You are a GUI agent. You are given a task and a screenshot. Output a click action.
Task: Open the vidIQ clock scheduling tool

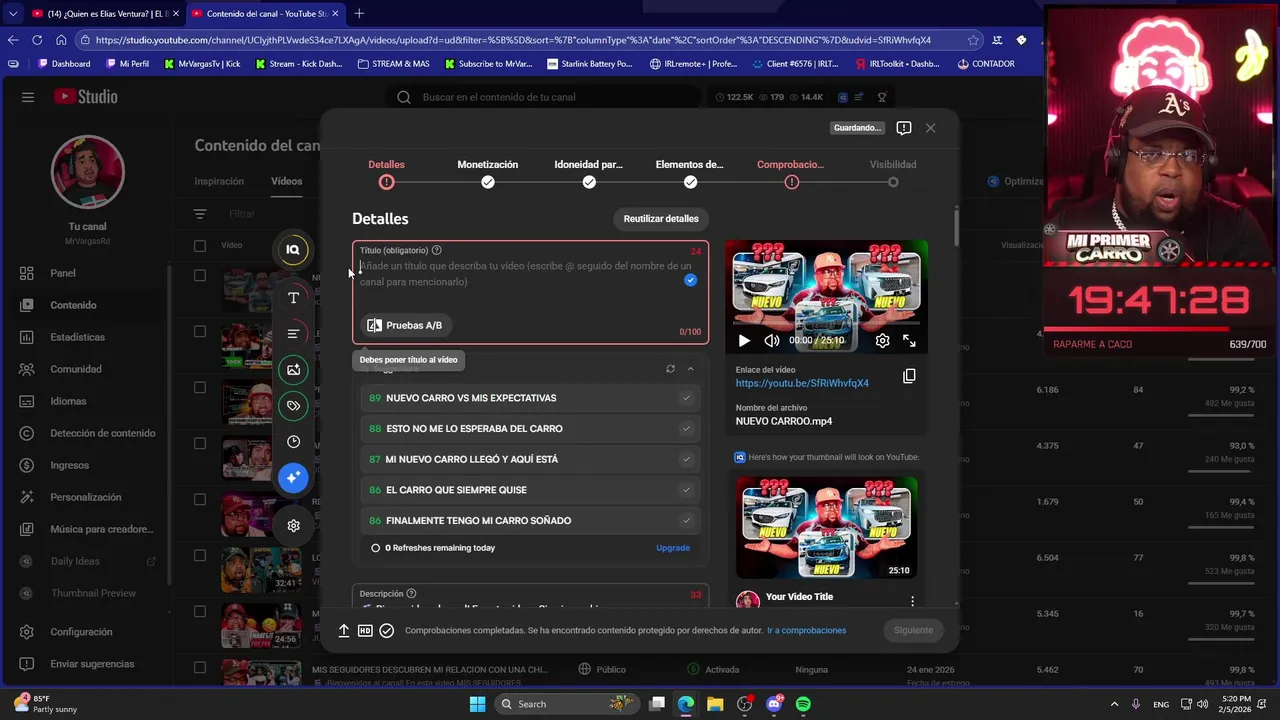click(293, 442)
